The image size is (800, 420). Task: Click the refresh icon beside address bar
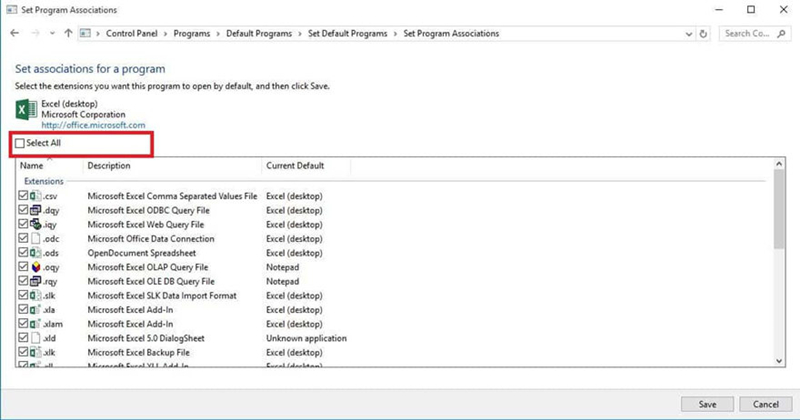[x=705, y=34]
